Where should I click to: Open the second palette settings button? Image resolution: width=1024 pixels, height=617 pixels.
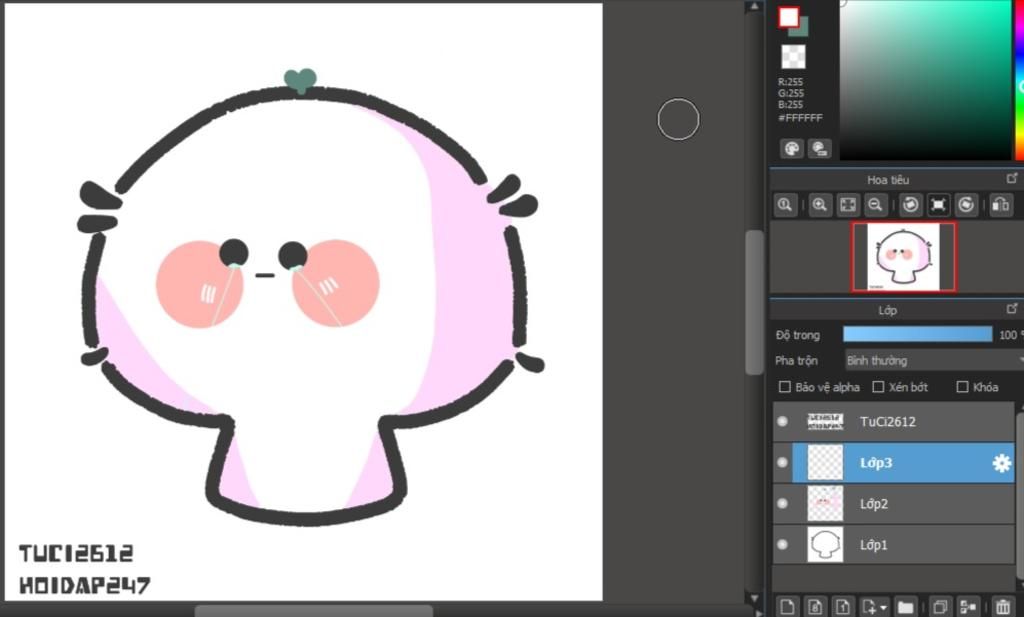(819, 149)
